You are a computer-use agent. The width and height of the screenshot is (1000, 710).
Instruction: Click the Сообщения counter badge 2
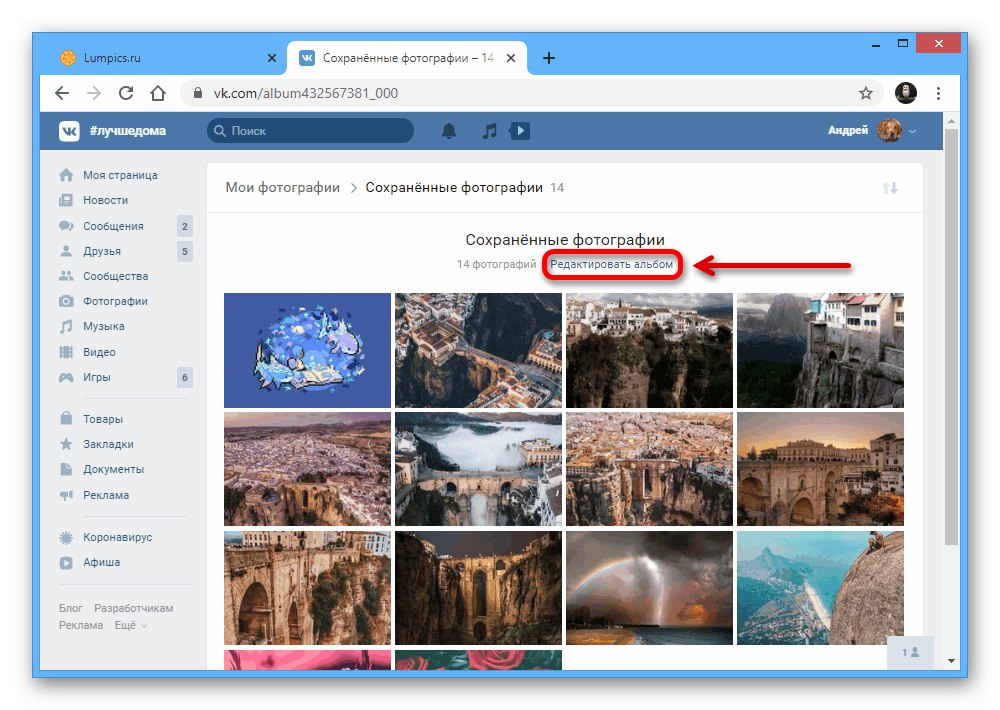(185, 226)
